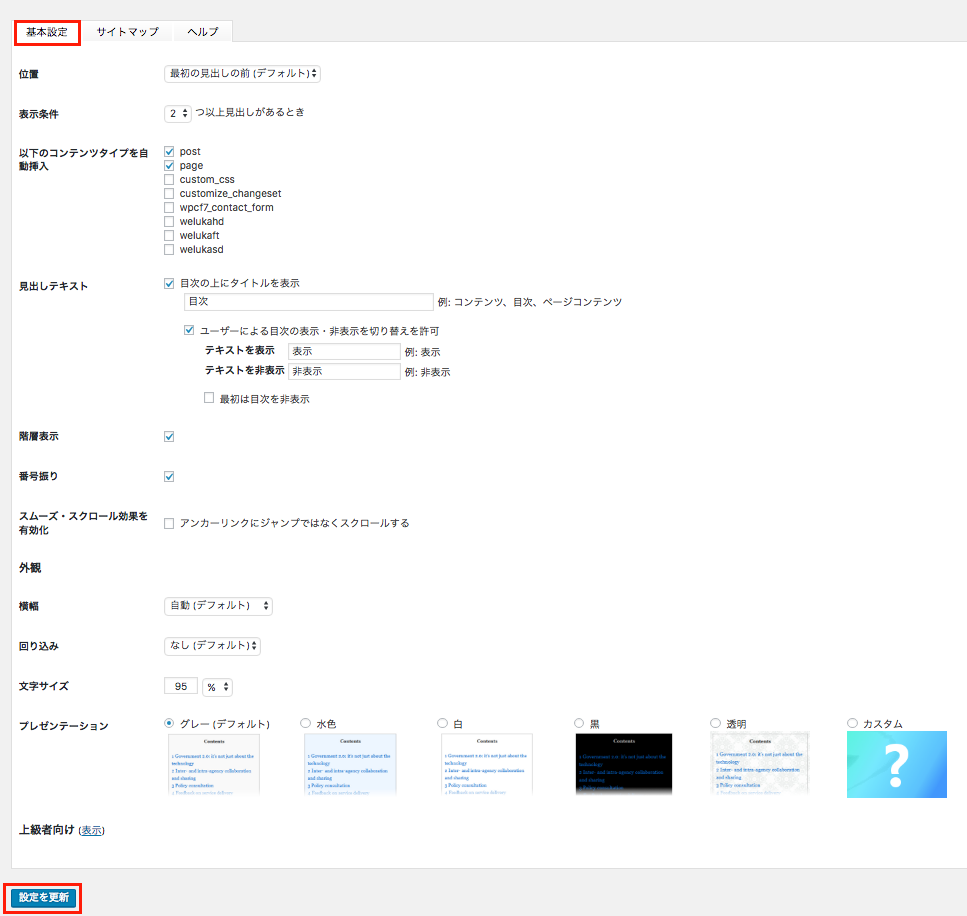Image resolution: width=967 pixels, height=916 pixels.
Task: Toggle 目次の上にタイトルを表示 checkbox
Action: pyautogui.click(x=169, y=284)
